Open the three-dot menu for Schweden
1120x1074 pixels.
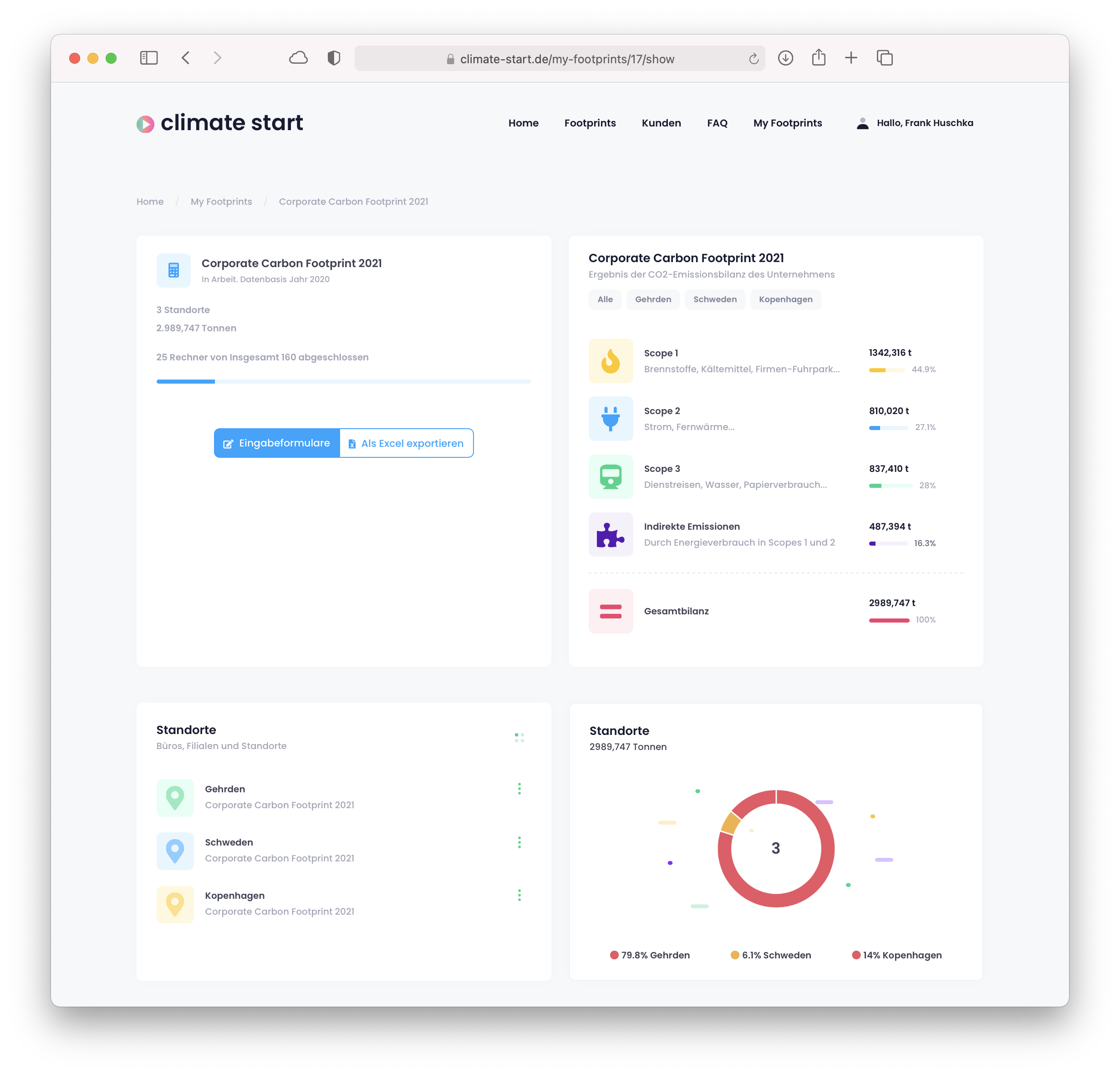click(519, 842)
